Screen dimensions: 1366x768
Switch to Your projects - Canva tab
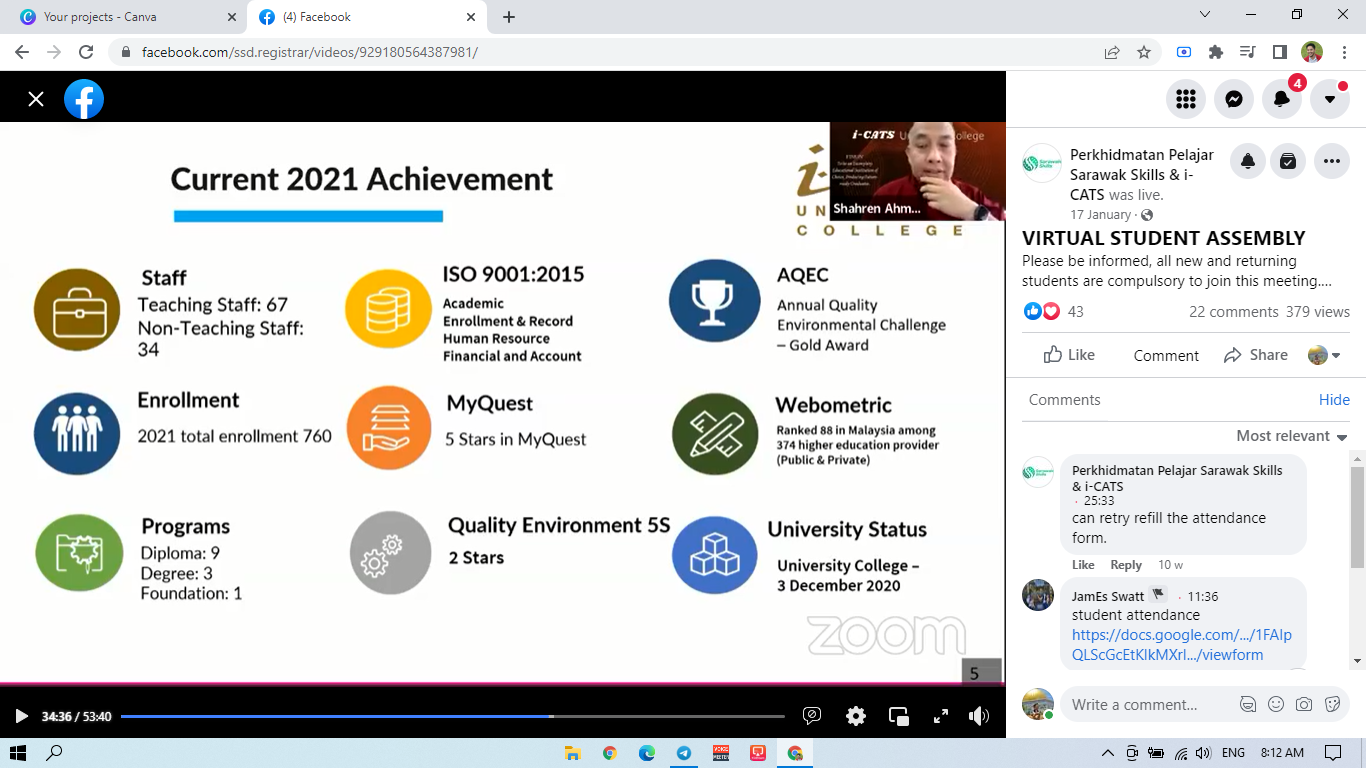click(100, 17)
